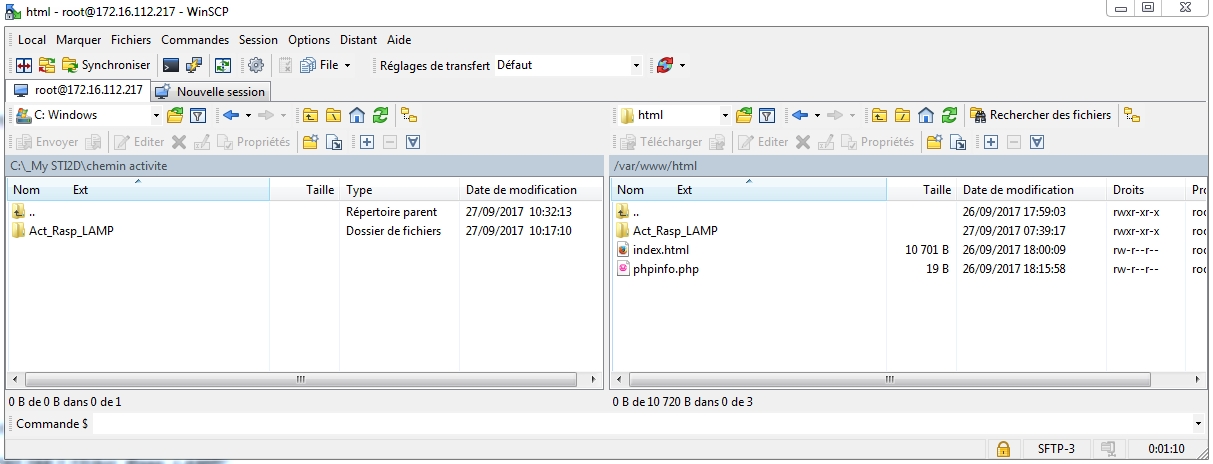The height and width of the screenshot is (464, 1213).
Task: Click the remote back arrow
Action: [800, 115]
